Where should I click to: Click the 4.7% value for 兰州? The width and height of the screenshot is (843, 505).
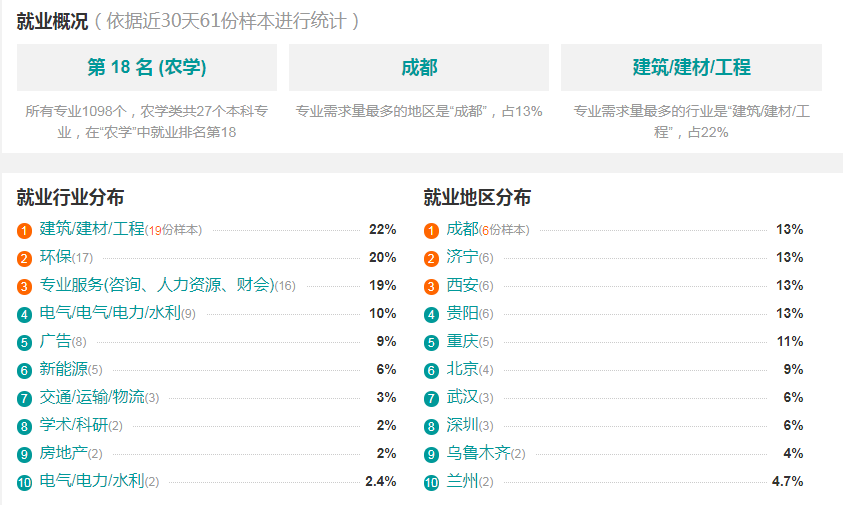788,481
